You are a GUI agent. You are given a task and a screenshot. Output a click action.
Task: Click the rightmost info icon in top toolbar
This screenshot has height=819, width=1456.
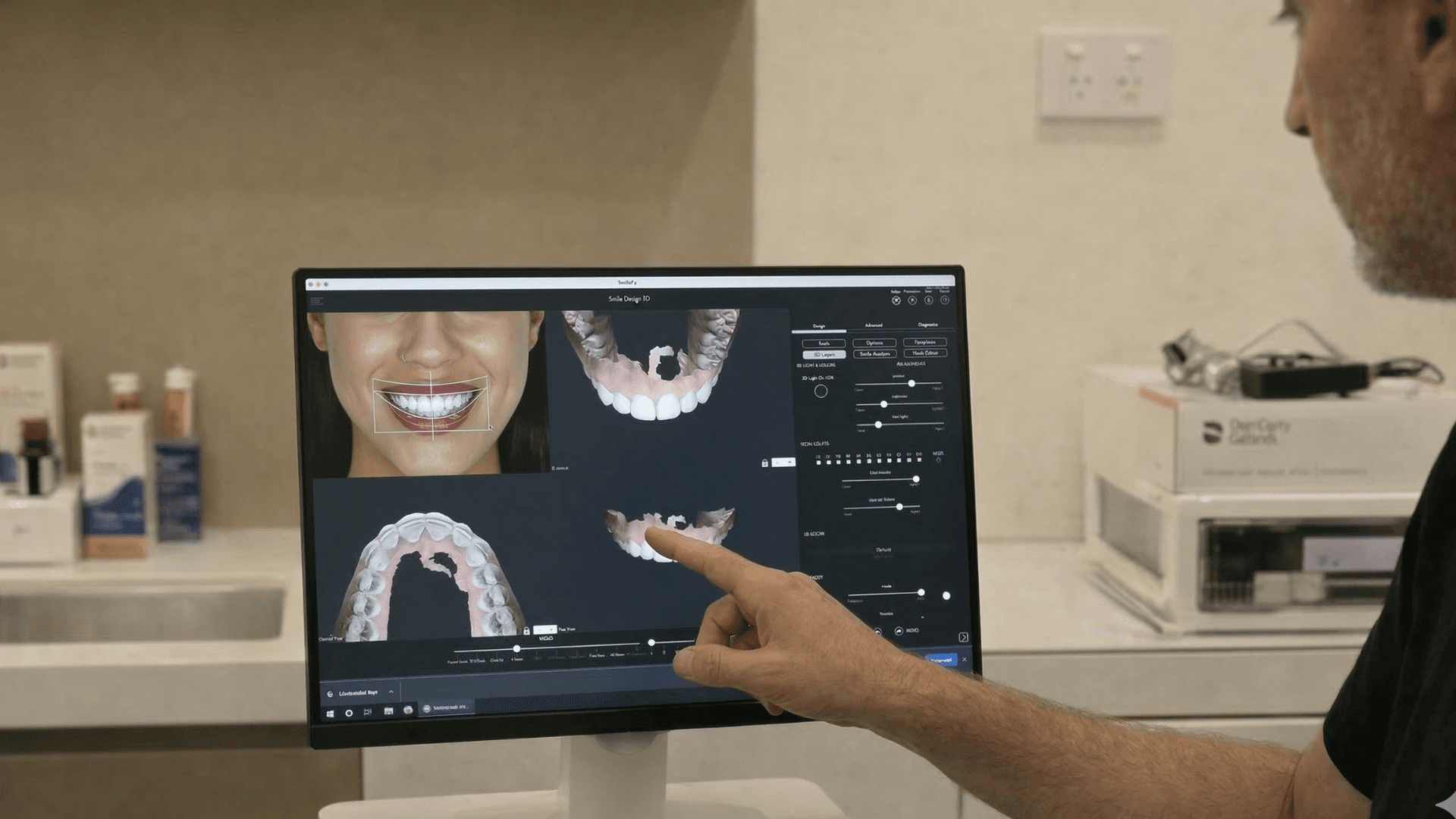[945, 301]
